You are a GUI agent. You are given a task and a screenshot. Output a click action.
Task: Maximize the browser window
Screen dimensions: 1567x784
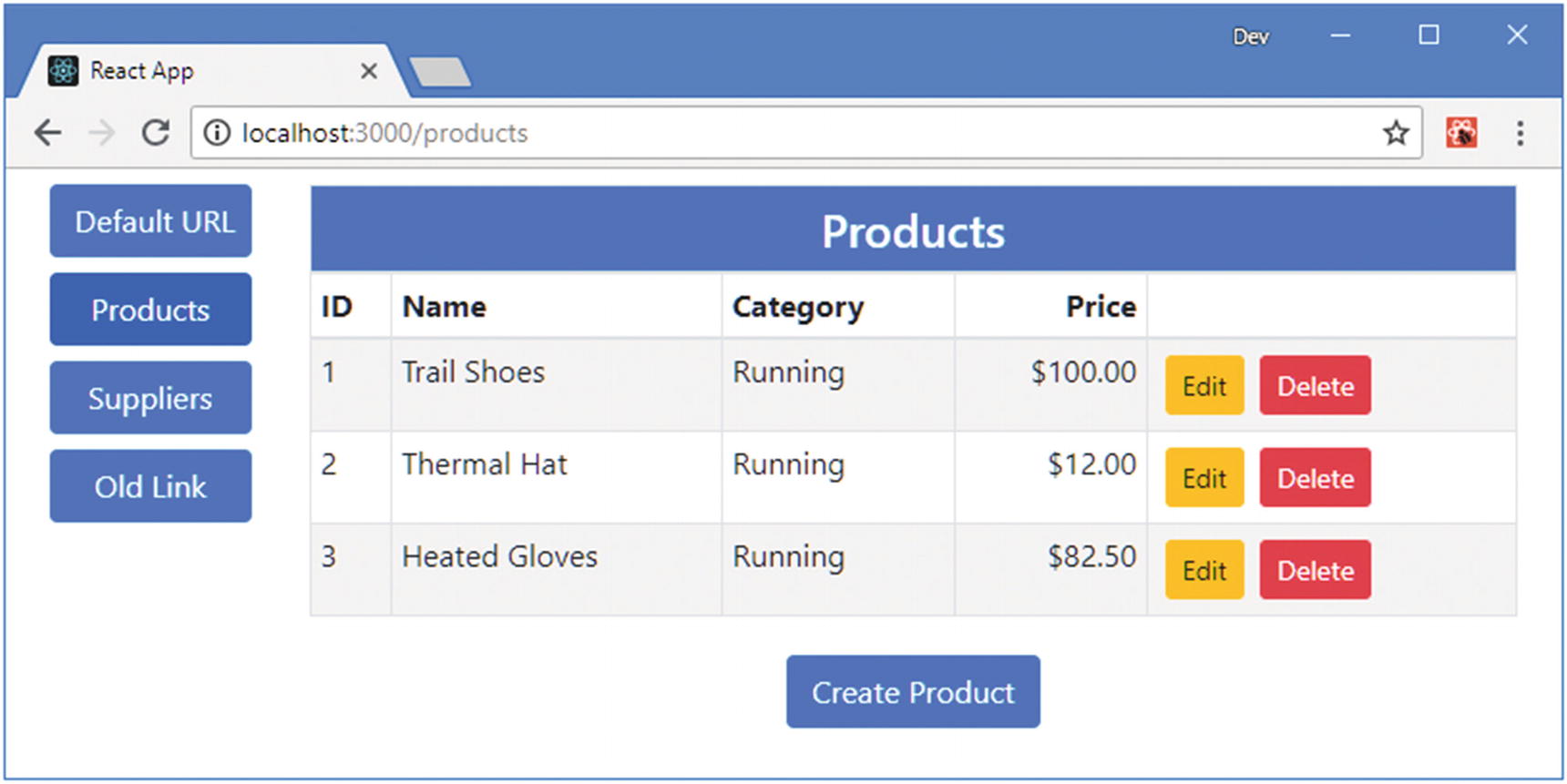point(1429,36)
